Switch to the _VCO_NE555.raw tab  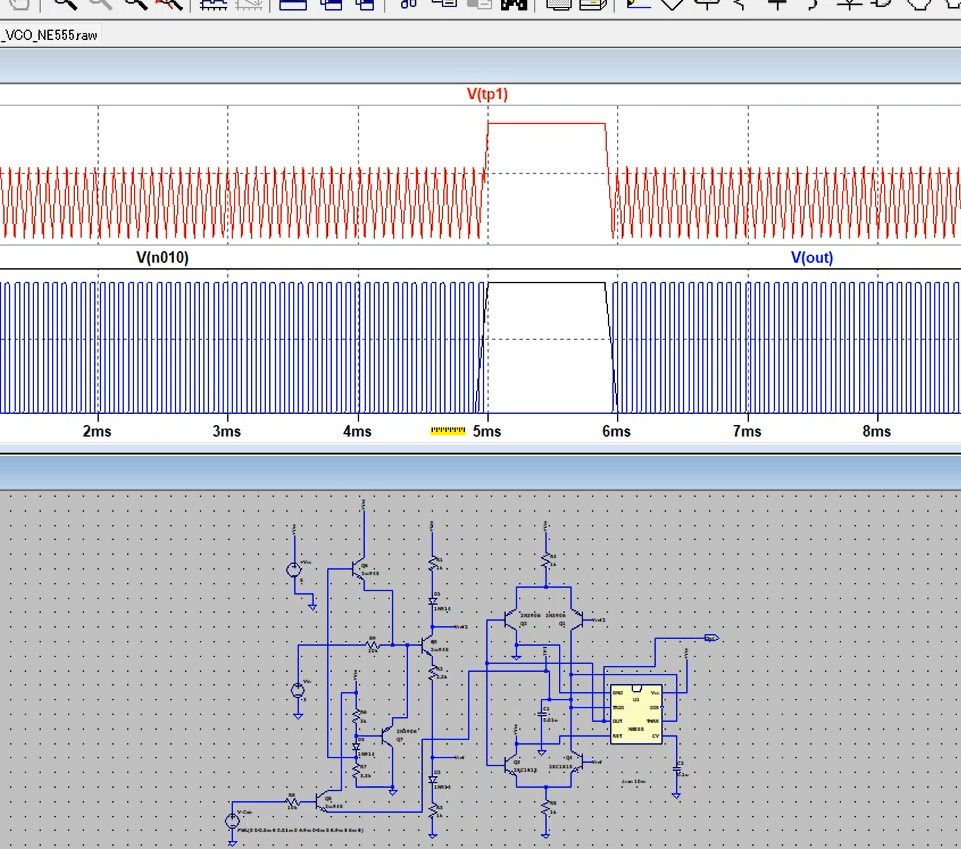(x=50, y=35)
